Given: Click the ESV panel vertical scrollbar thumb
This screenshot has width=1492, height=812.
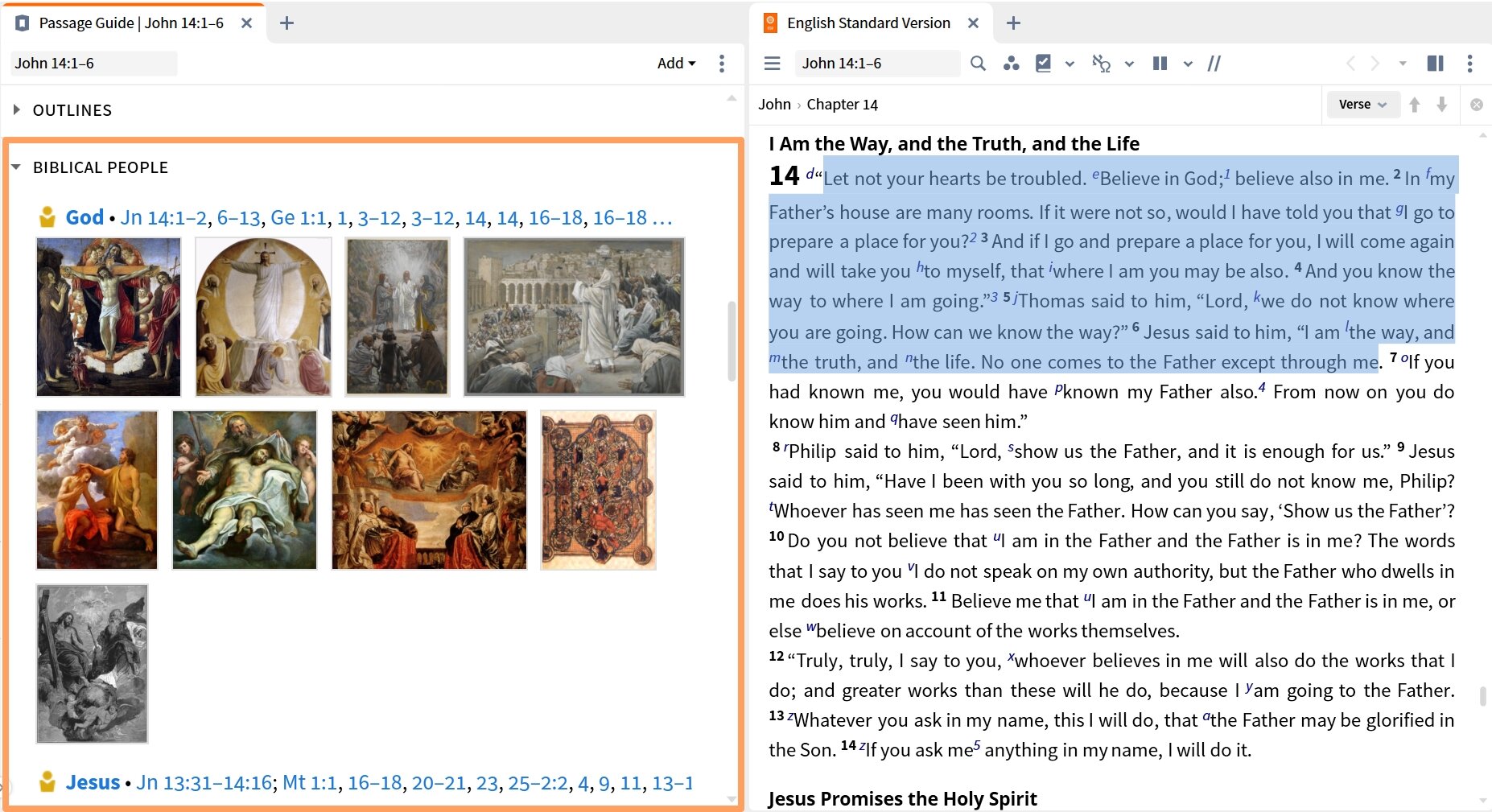Looking at the screenshot, I should click(1482, 696).
